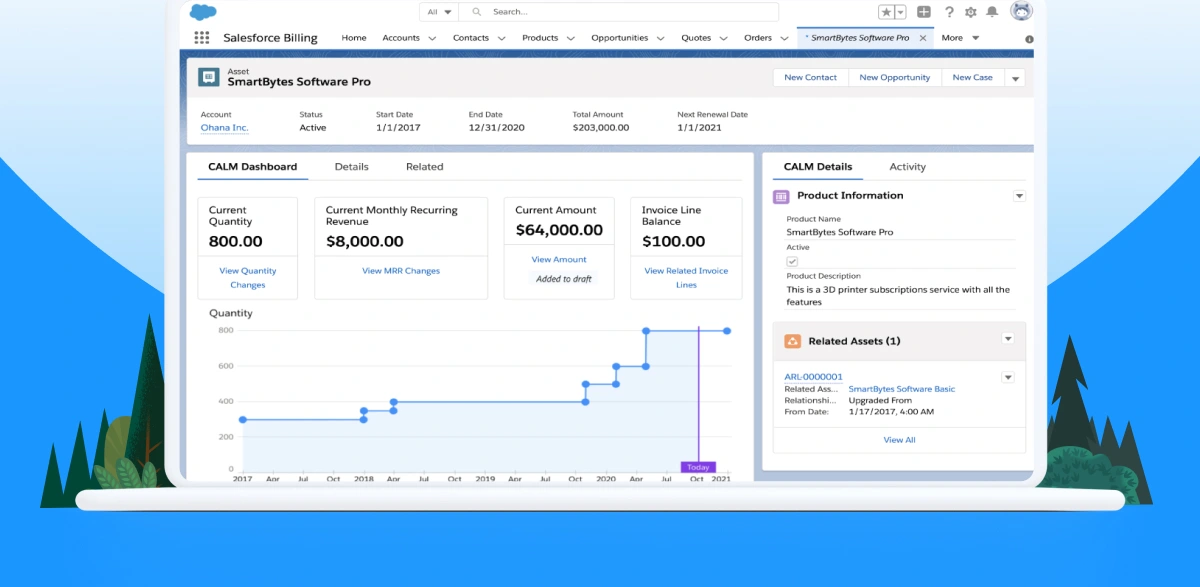Click View MRR Changes link
Screen dimensions: 1200x587
(401, 271)
